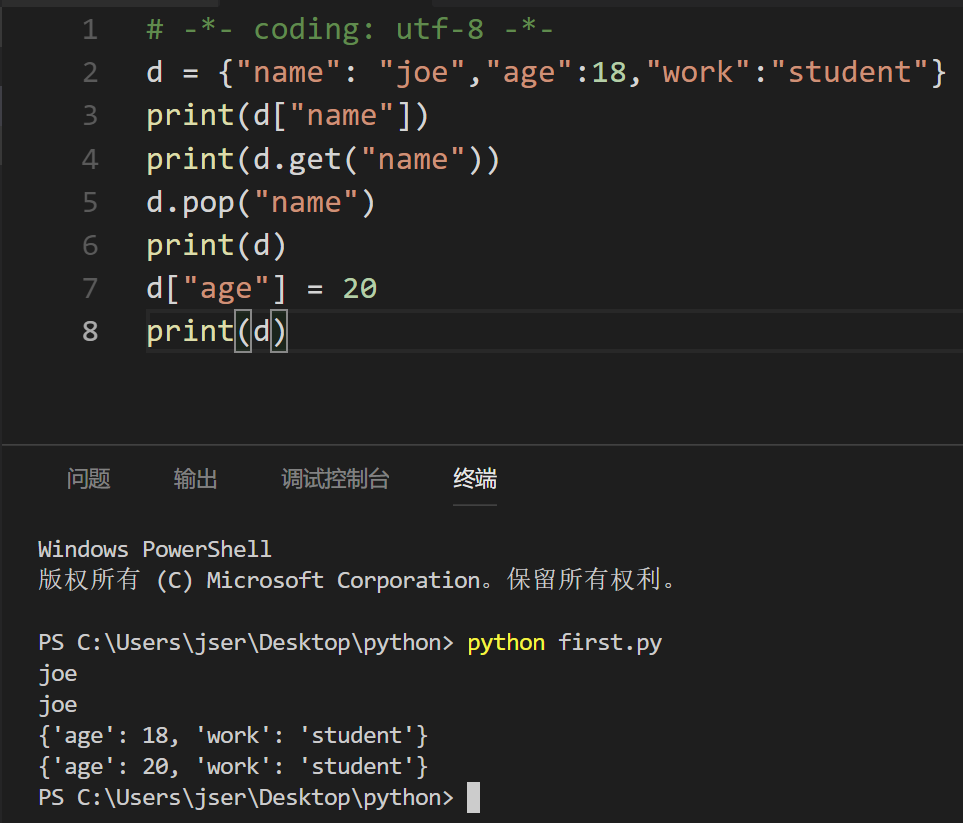Screen dimensions: 963x823
Task: Click first joe output line
Action: [x=58, y=674]
